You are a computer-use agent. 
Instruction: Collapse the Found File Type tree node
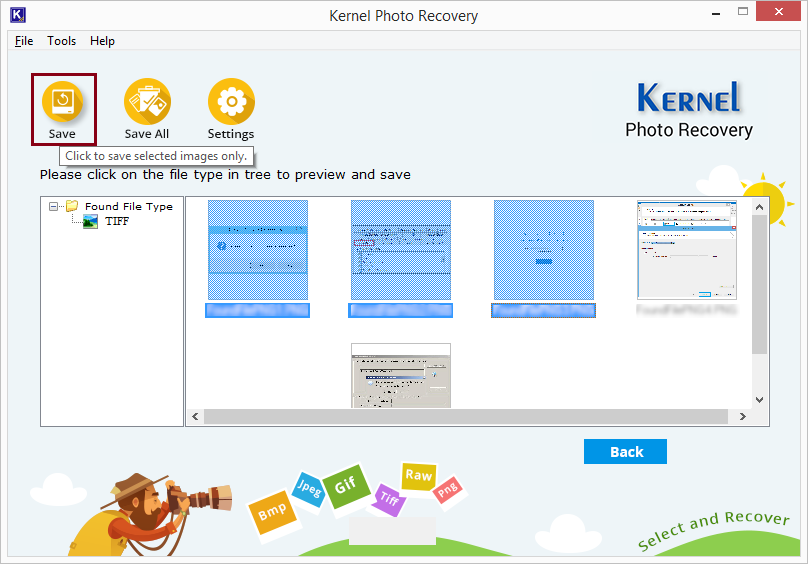tap(53, 206)
